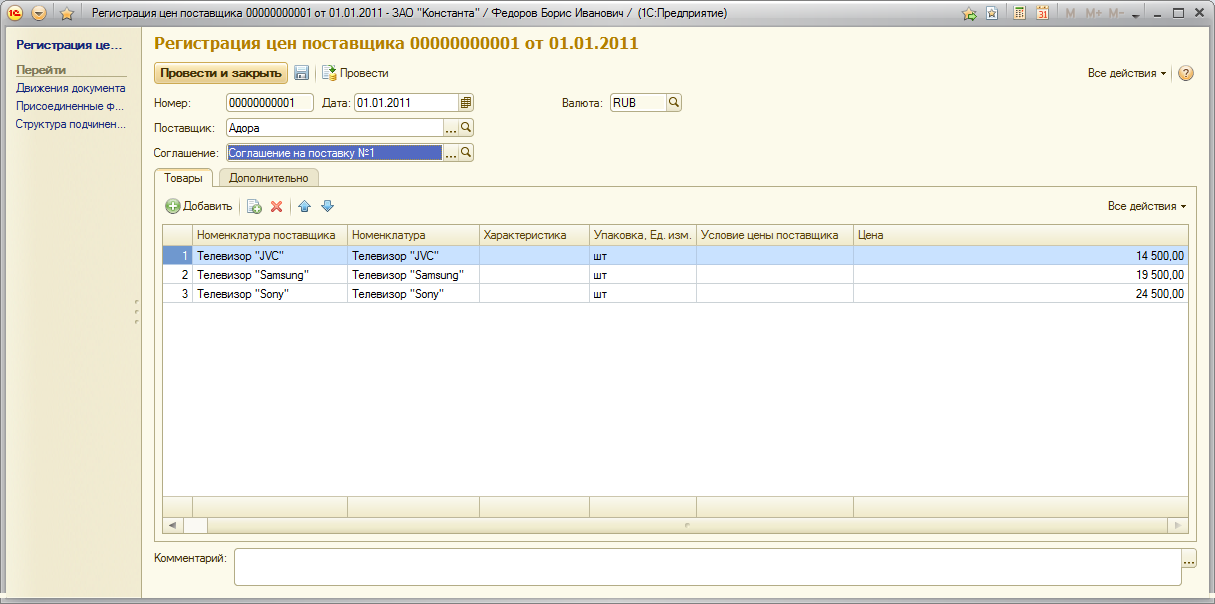
Task: Open the calendar icon showing 31
Action: tap(1043, 14)
